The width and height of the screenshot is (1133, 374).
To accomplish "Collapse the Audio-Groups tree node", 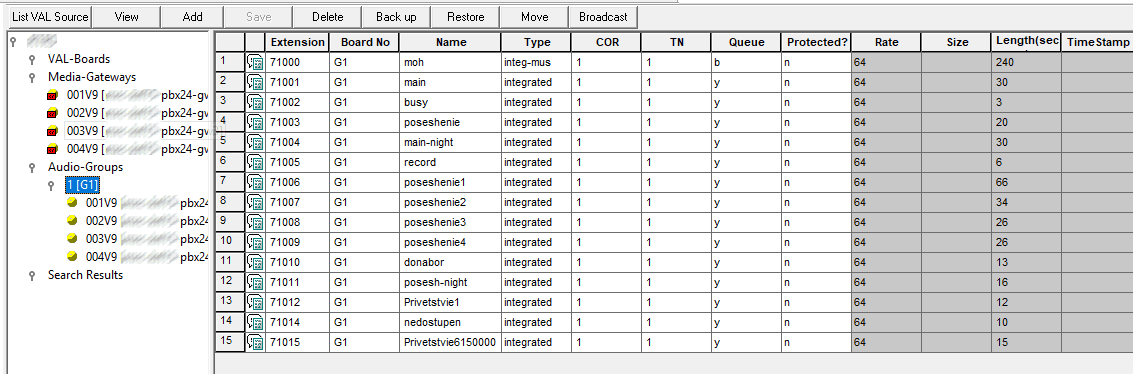I will pyautogui.click(x=32, y=168).
